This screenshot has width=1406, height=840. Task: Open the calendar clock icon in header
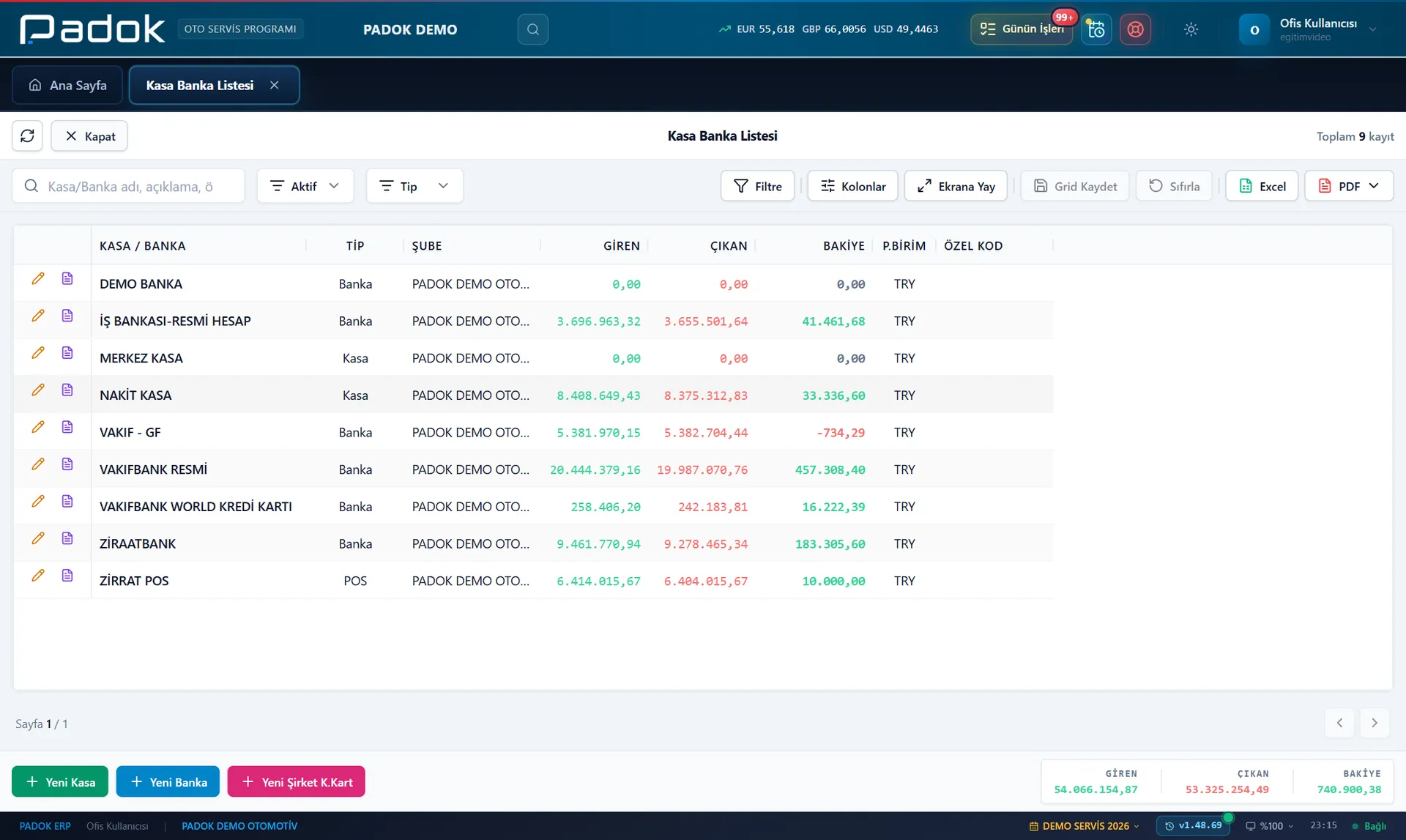pyautogui.click(x=1096, y=29)
